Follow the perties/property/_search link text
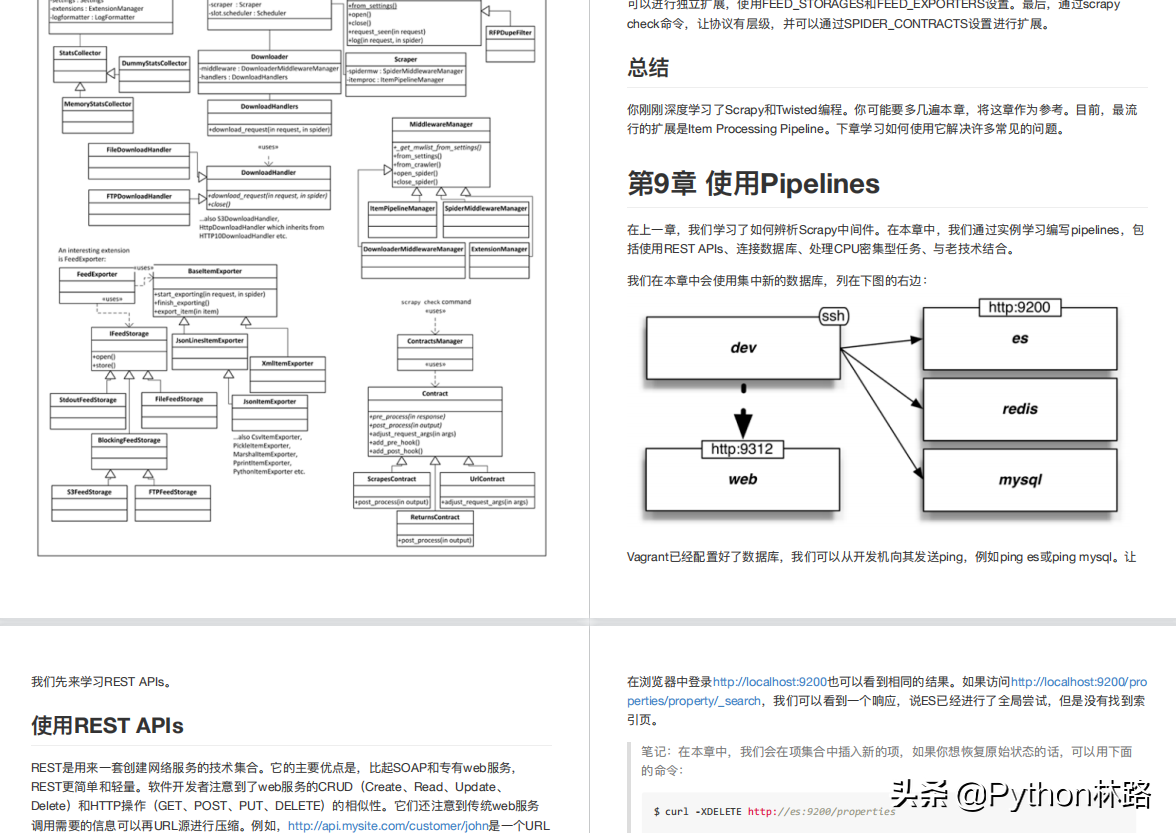 pyautogui.click(x=694, y=701)
